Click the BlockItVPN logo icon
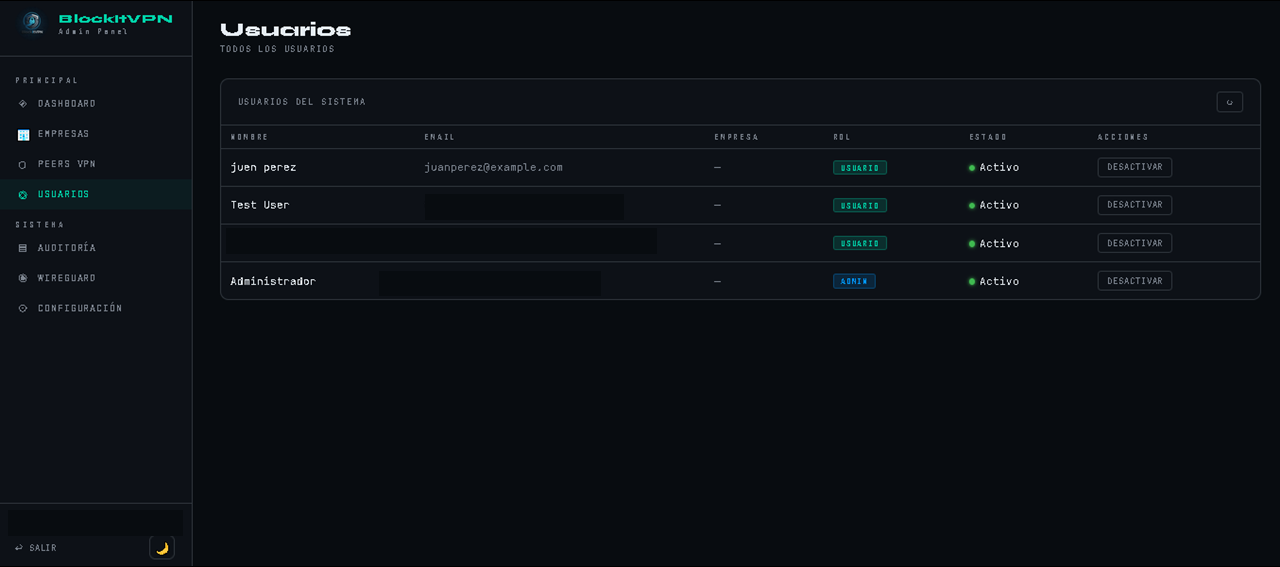 [x=33, y=23]
